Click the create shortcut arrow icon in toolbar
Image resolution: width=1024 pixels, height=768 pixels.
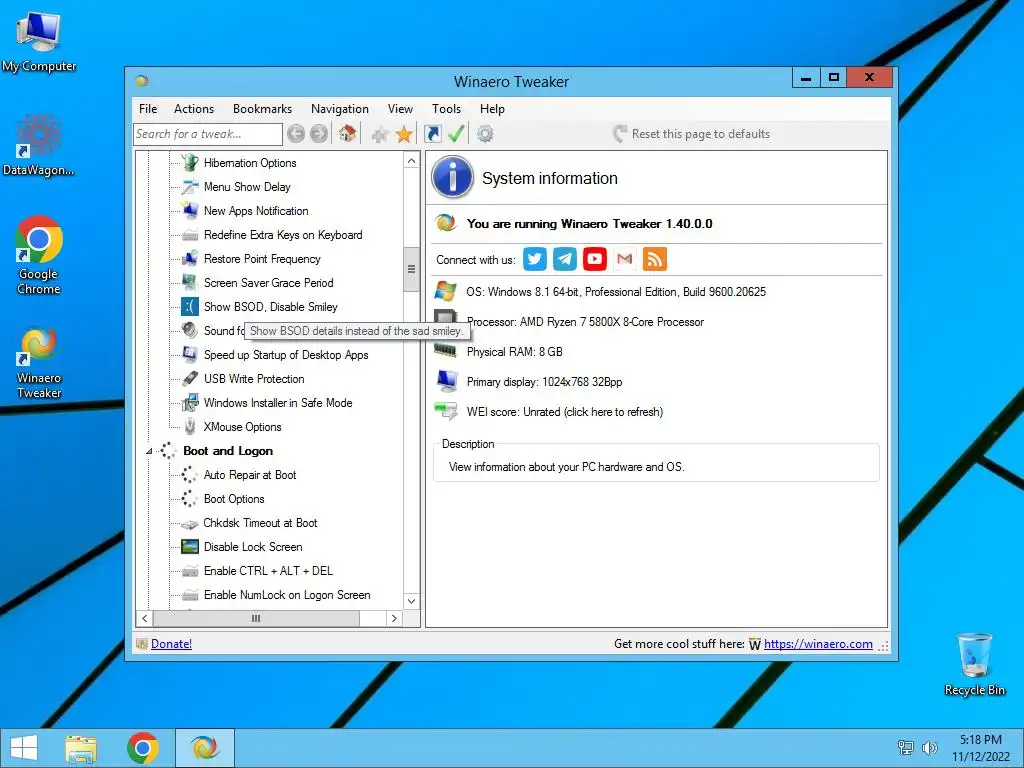point(433,134)
